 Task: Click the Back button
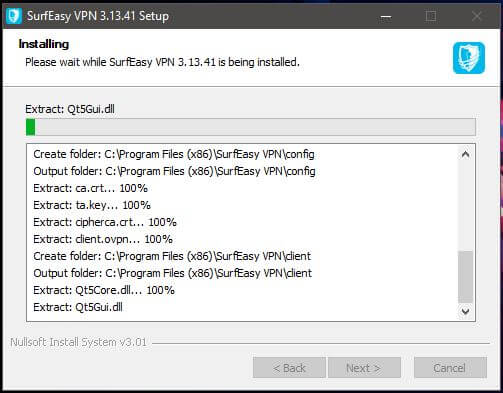(x=289, y=368)
